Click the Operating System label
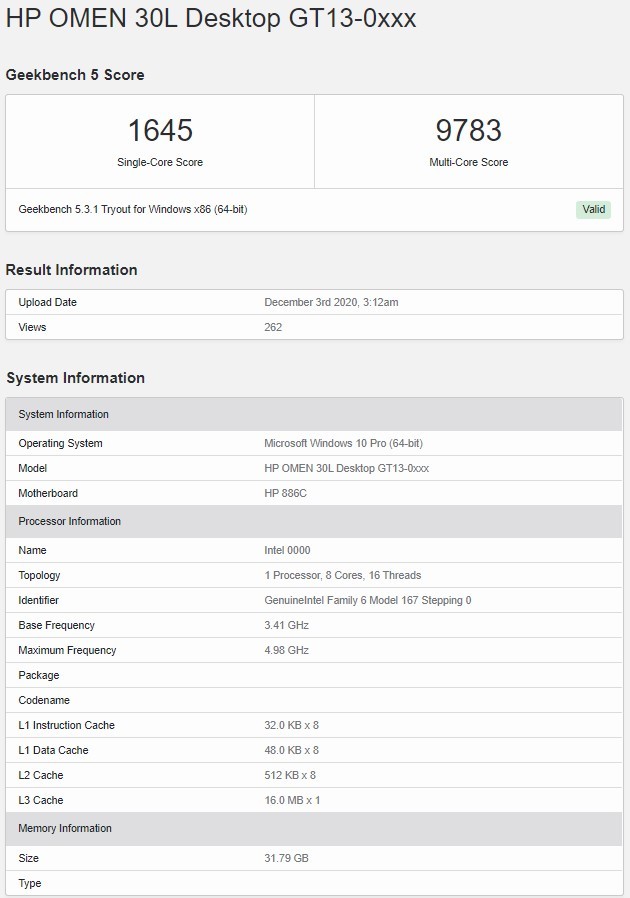Viewport: 630px width, 898px height. click(60, 443)
